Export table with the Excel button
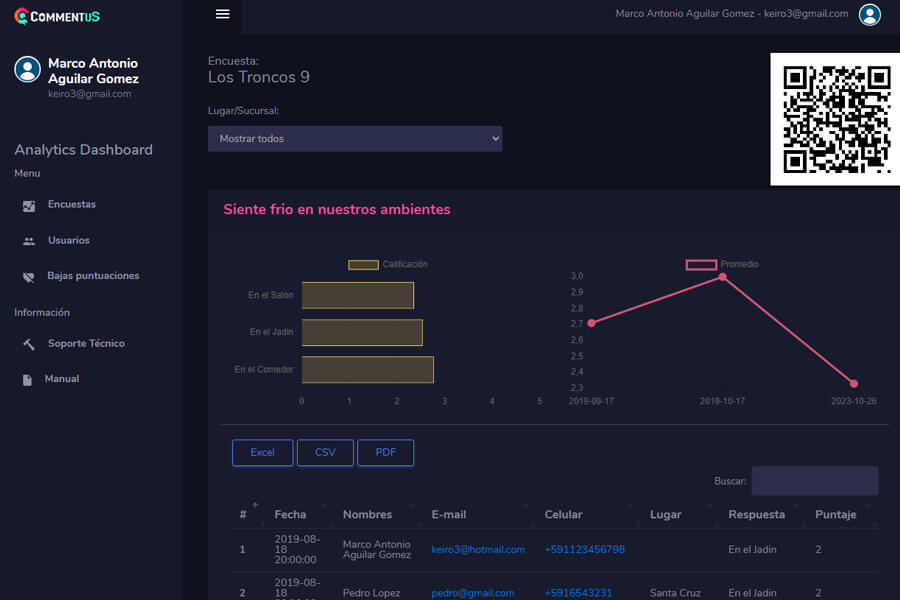Viewport: 900px width, 600px height. tap(262, 453)
